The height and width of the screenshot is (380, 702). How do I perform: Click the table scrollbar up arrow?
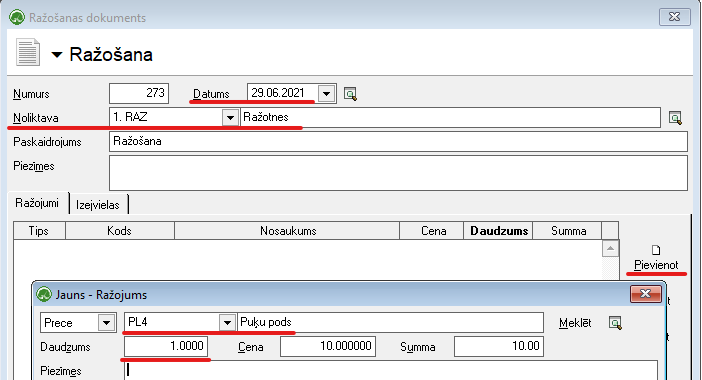pos(610,249)
